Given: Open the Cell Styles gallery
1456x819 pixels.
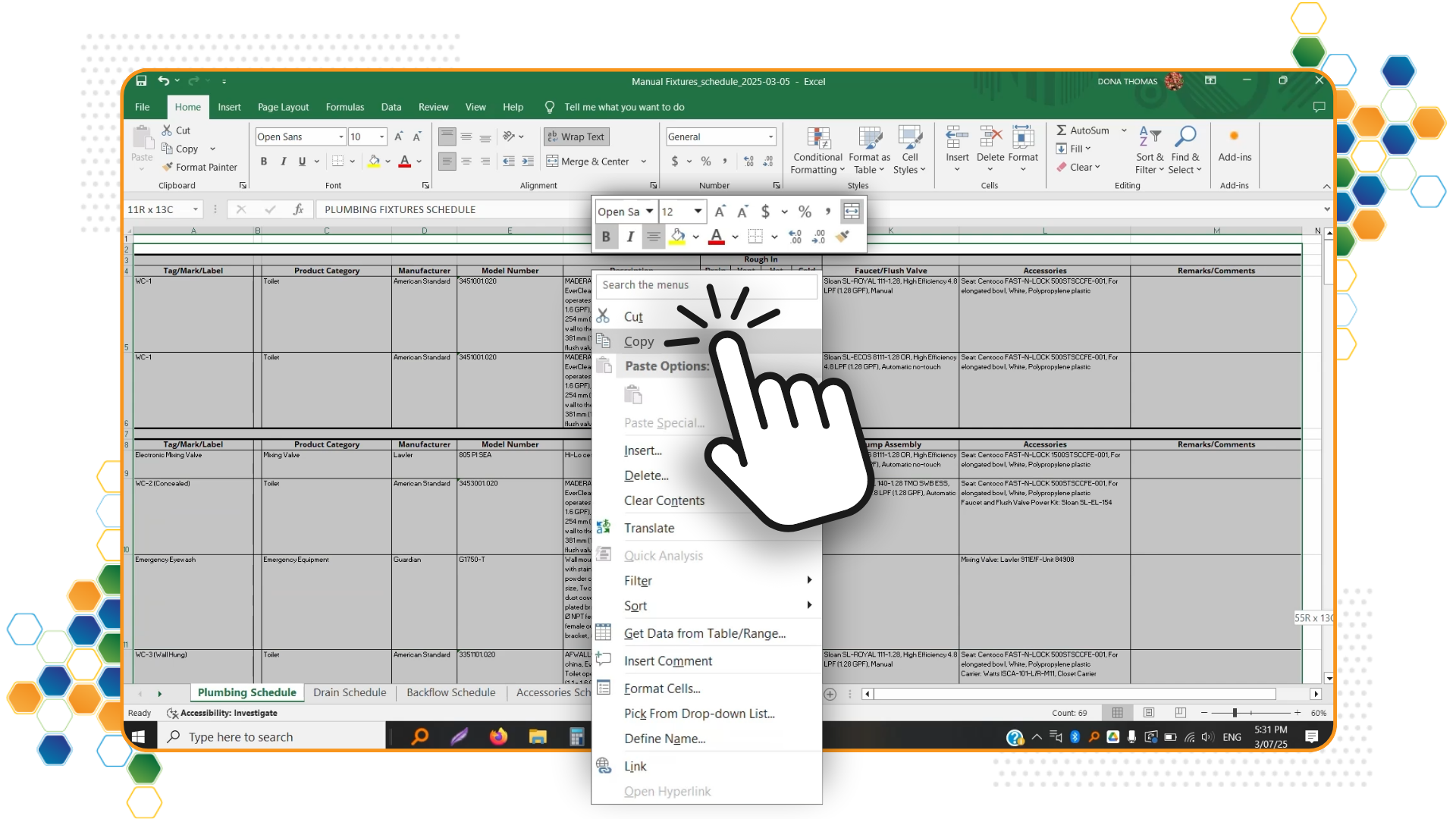Looking at the screenshot, I should (x=910, y=150).
